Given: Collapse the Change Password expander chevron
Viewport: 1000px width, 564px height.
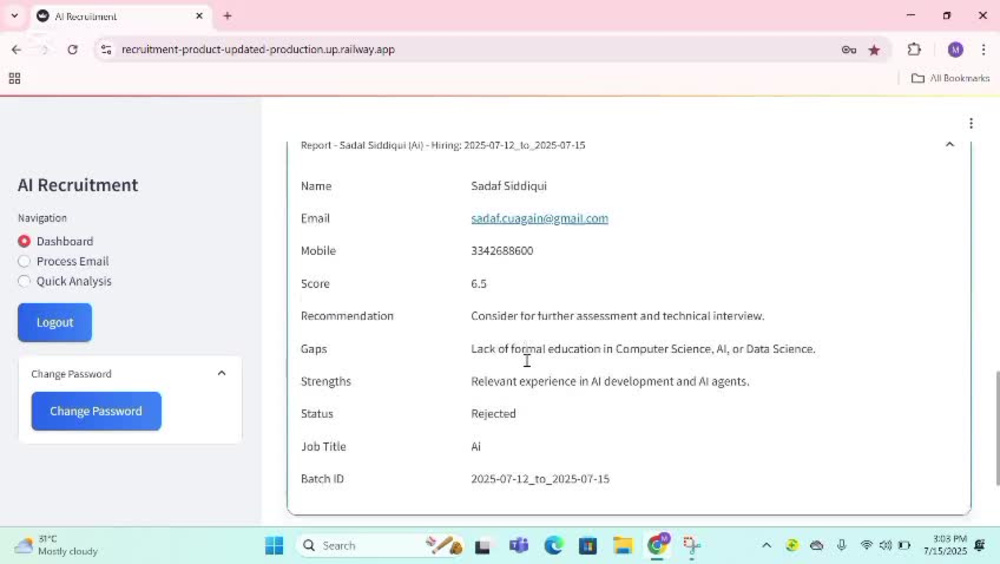Looking at the screenshot, I should [x=221, y=373].
